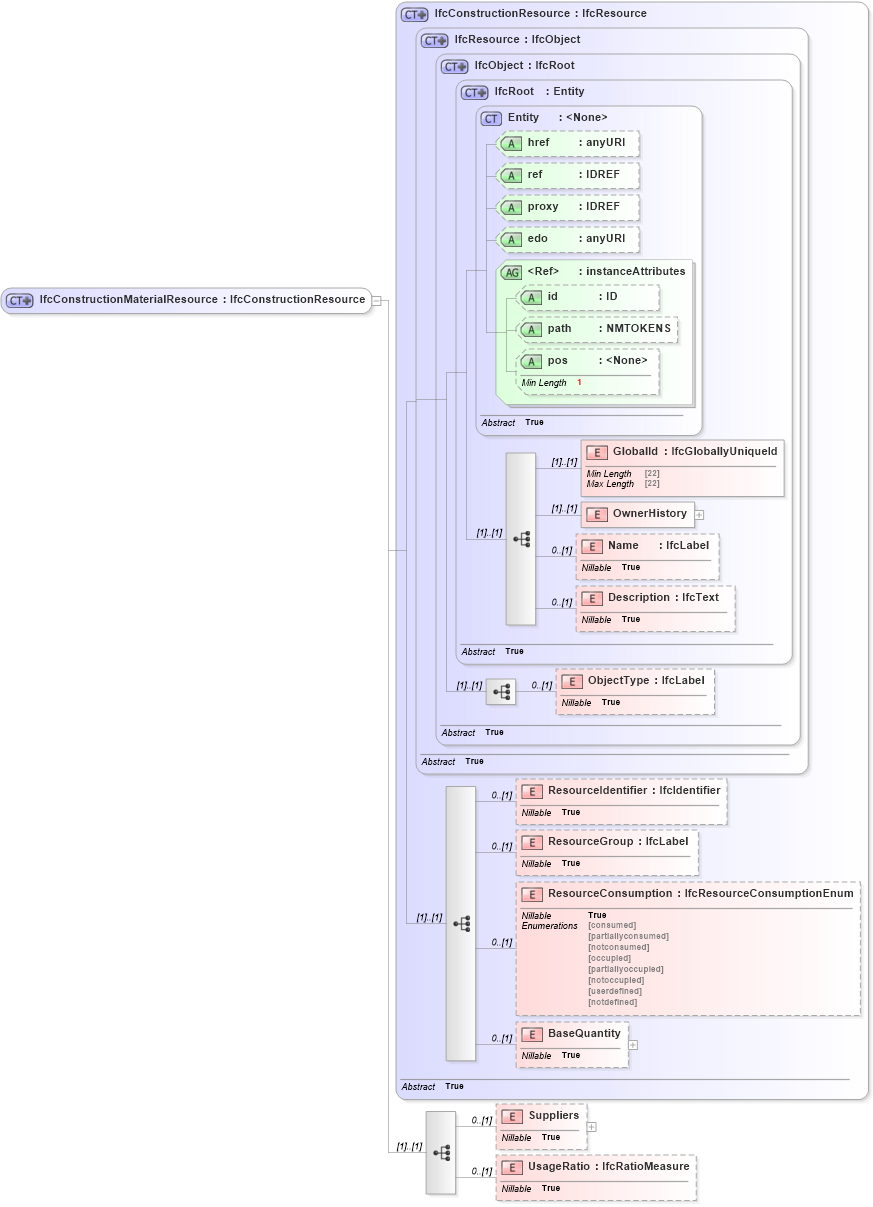
Task: Click the A icon for the pos attribute
Action: (532, 361)
